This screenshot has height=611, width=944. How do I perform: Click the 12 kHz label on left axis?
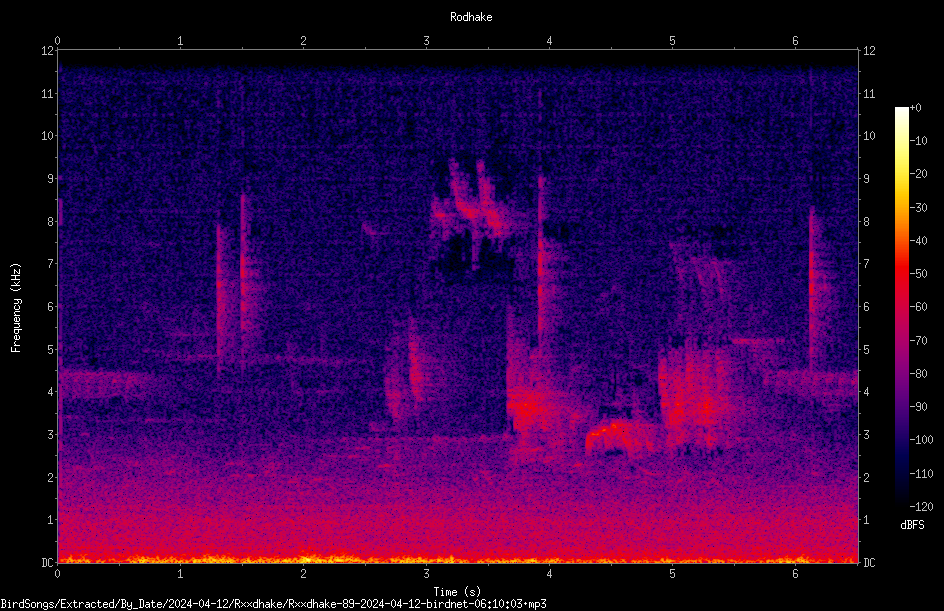pyautogui.click(x=48, y=51)
